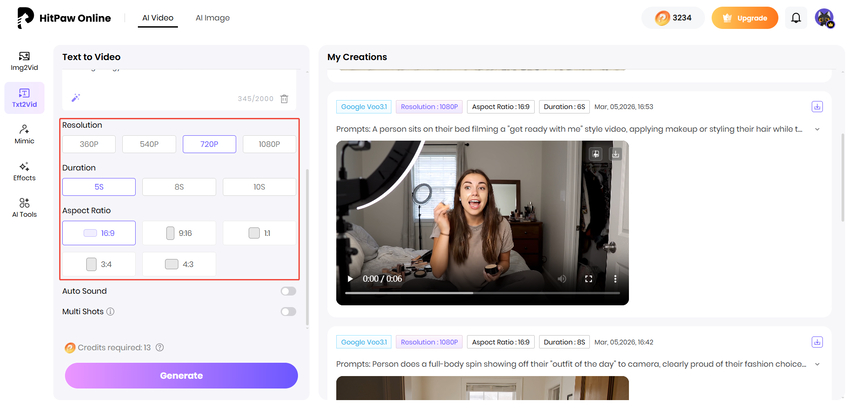Click the orange Upgrade button
This screenshot has height=409, width=854.
coord(744,18)
